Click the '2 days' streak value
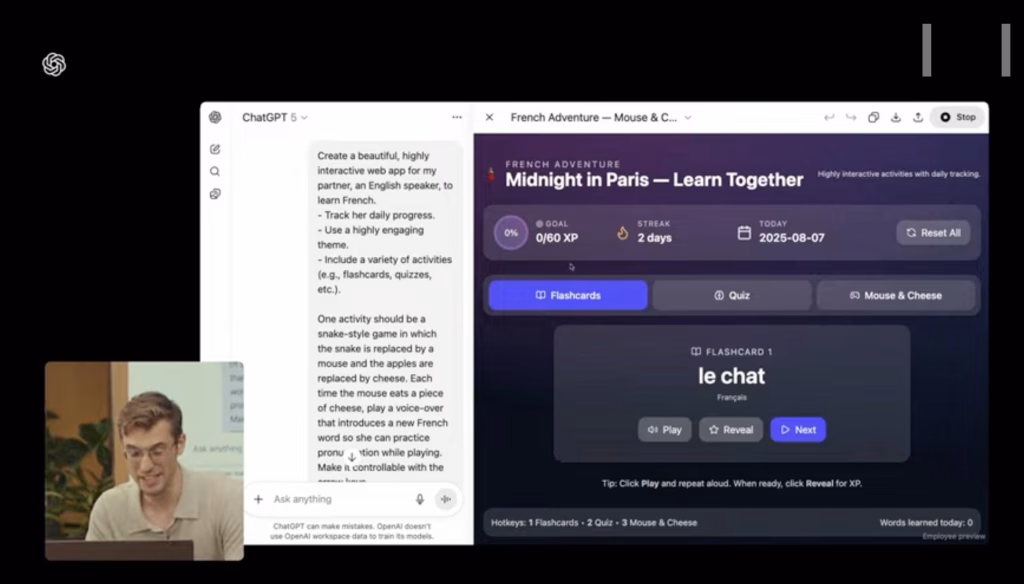The width and height of the screenshot is (1024, 584). [x=654, y=238]
